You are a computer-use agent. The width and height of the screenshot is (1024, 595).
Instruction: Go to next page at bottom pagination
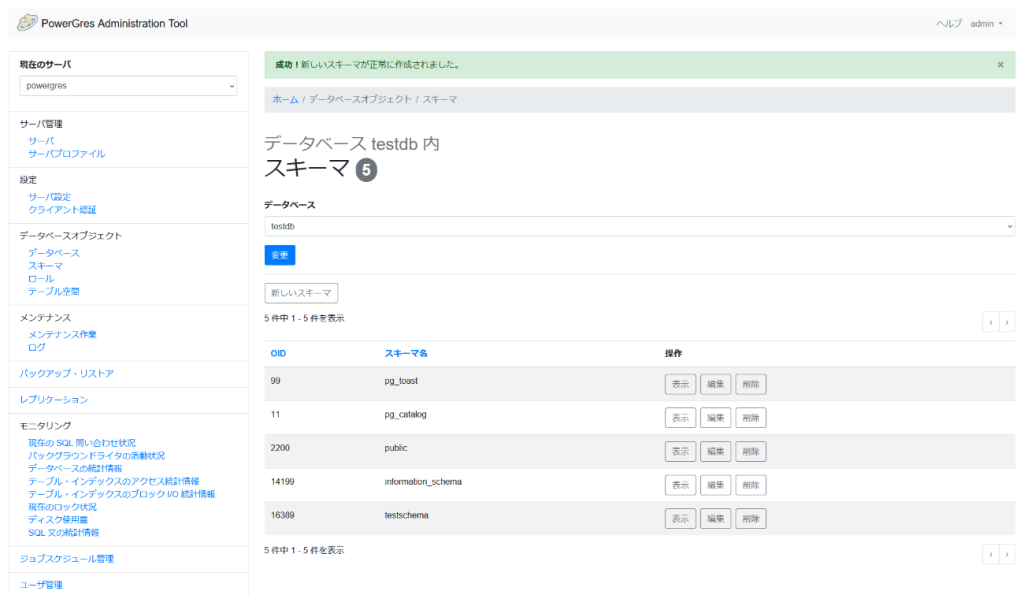[1007, 554]
